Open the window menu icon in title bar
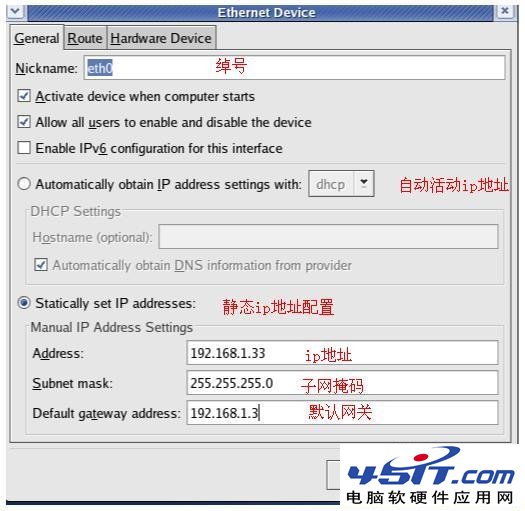This screenshot has height=511, width=525. click(15, 12)
